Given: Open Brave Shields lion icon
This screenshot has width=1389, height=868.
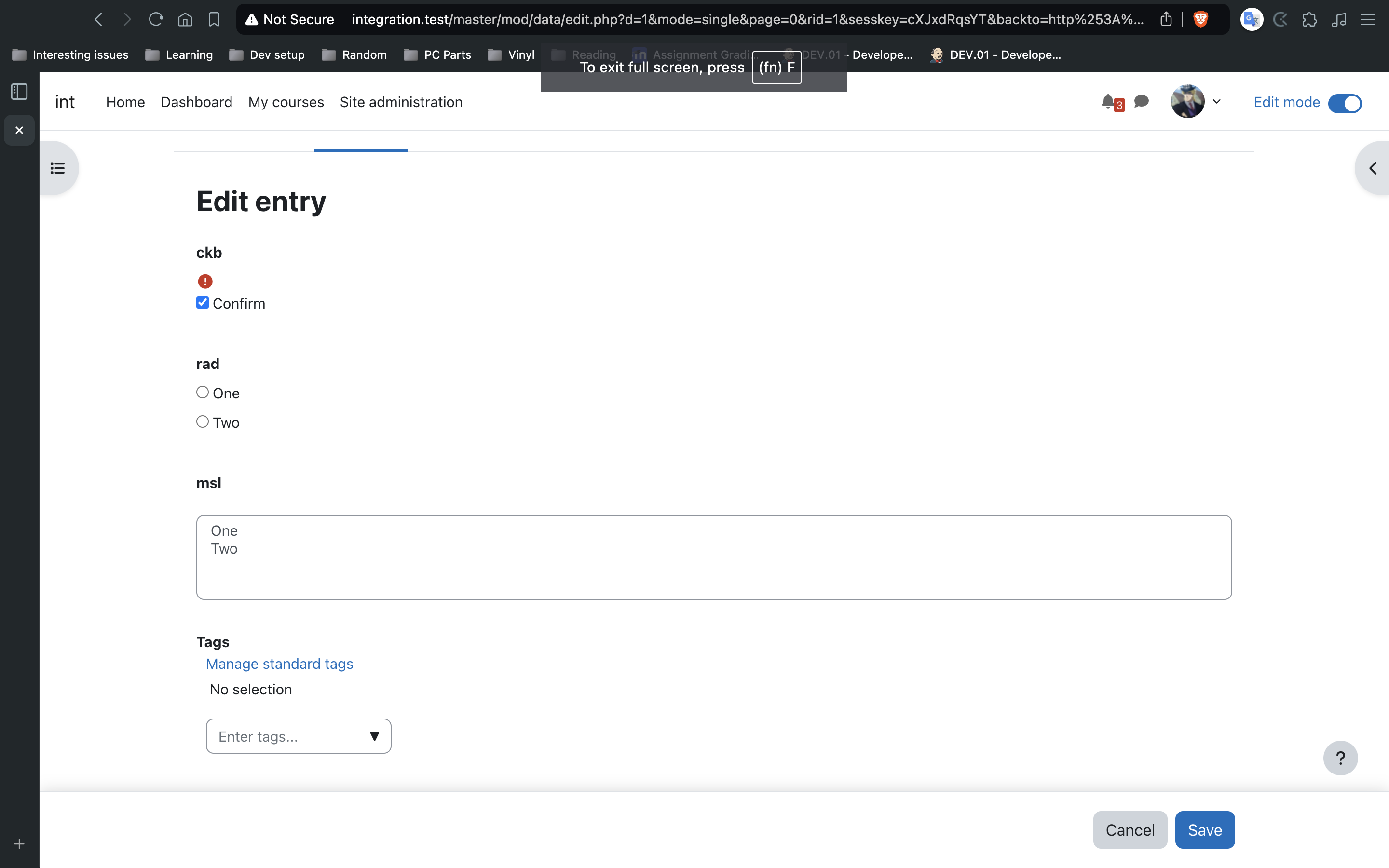Looking at the screenshot, I should point(1200,19).
